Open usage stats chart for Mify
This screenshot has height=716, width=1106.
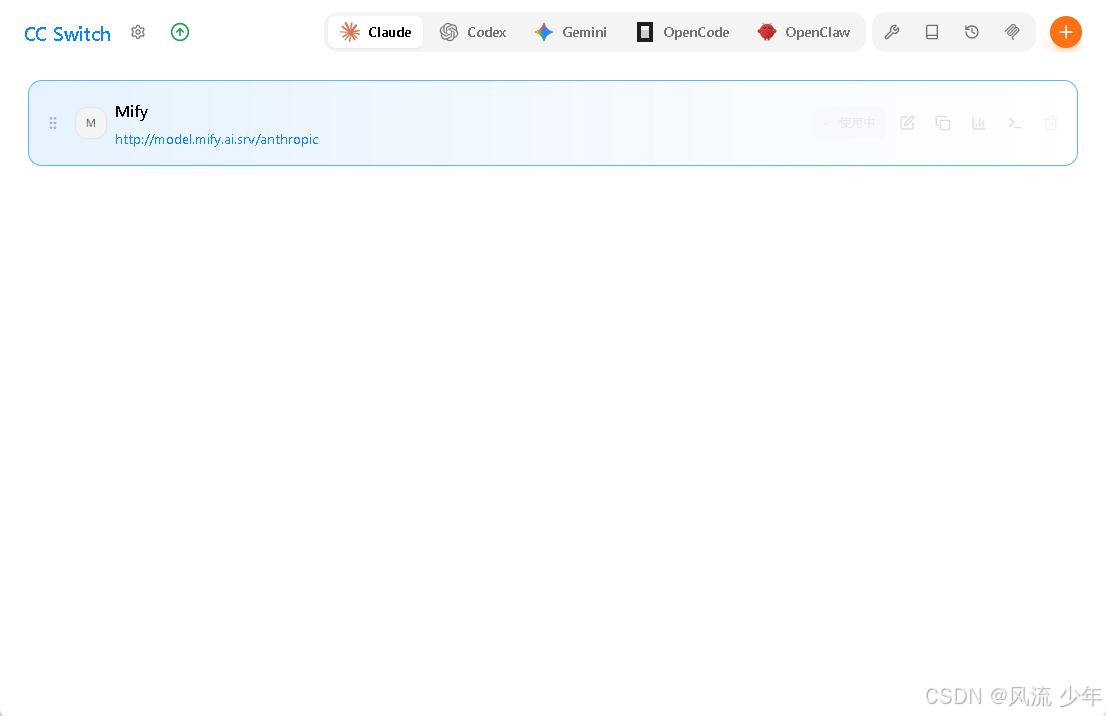pos(979,123)
